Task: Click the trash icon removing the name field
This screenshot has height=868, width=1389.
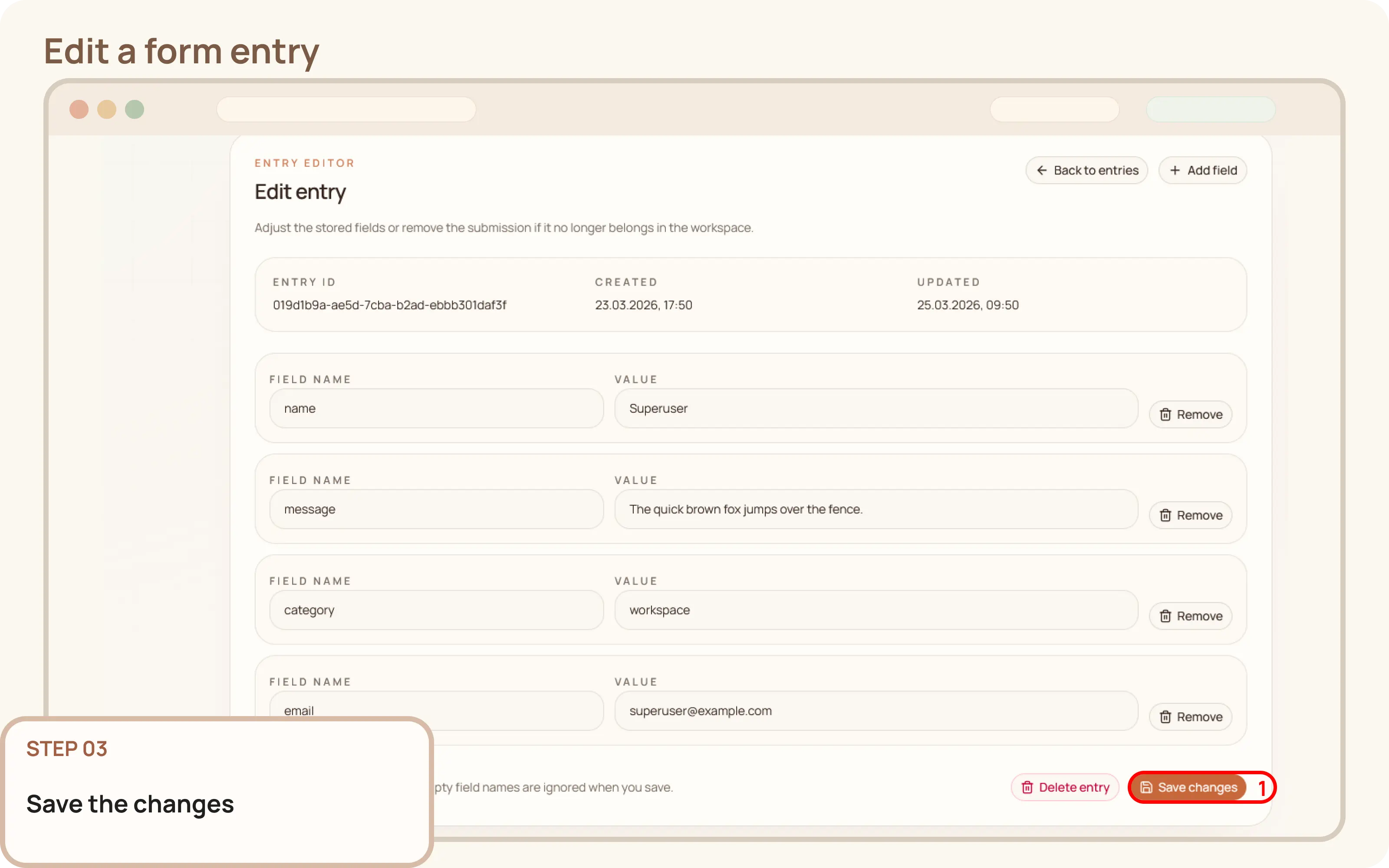Action: 1166,414
